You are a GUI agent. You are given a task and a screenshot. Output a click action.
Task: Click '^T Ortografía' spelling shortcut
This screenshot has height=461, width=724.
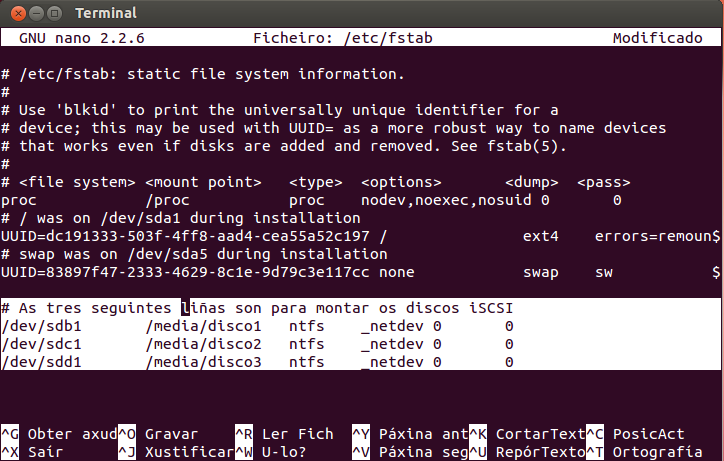coord(644,452)
